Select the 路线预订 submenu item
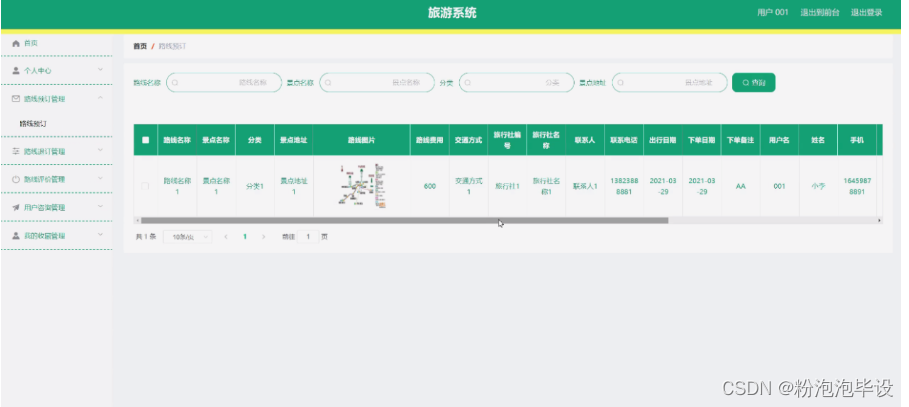 (x=34, y=123)
